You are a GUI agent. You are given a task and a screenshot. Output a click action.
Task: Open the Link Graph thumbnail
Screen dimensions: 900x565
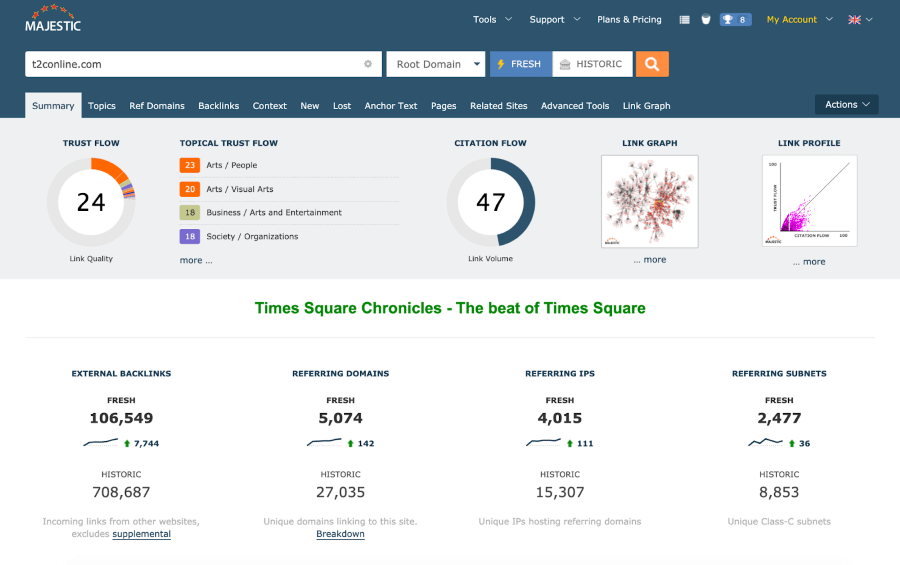pos(649,201)
